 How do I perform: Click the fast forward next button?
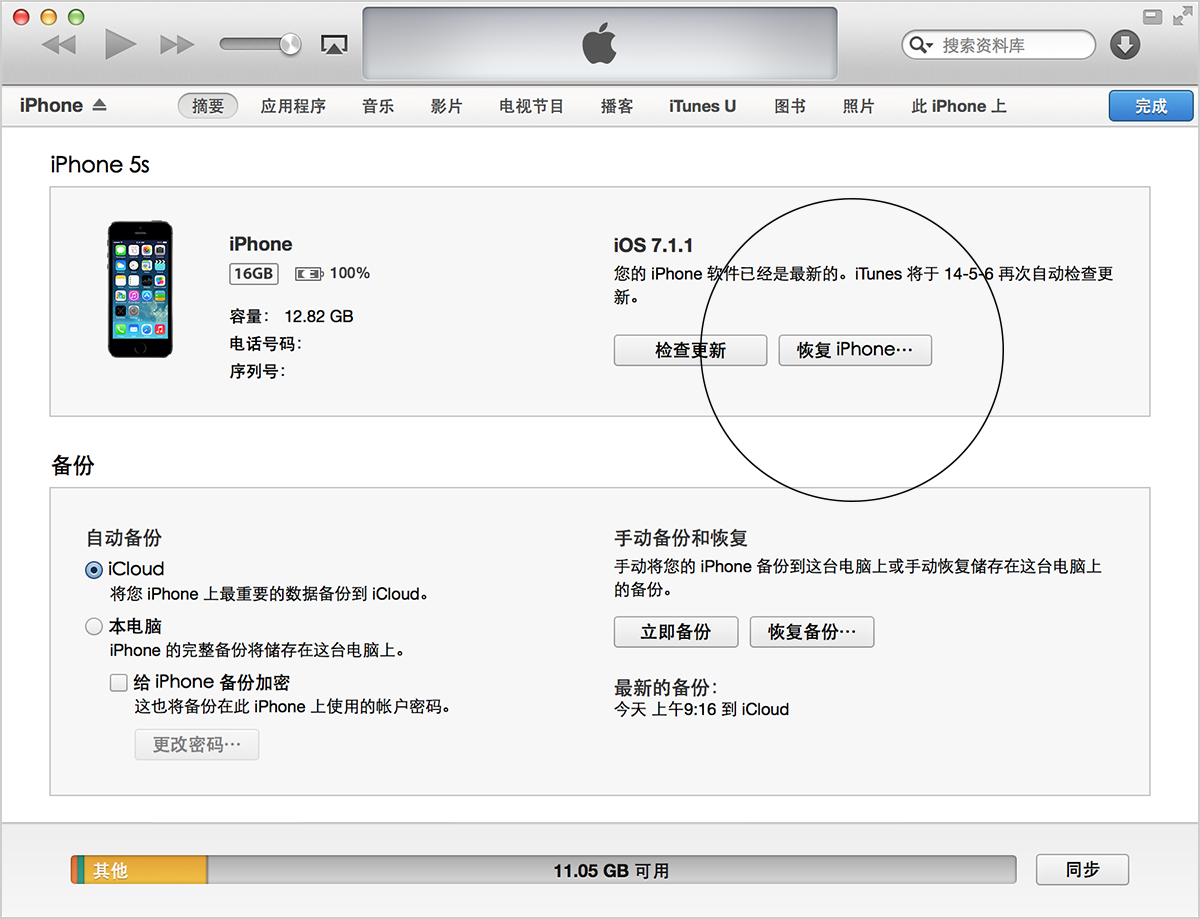[x=177, y=44]
